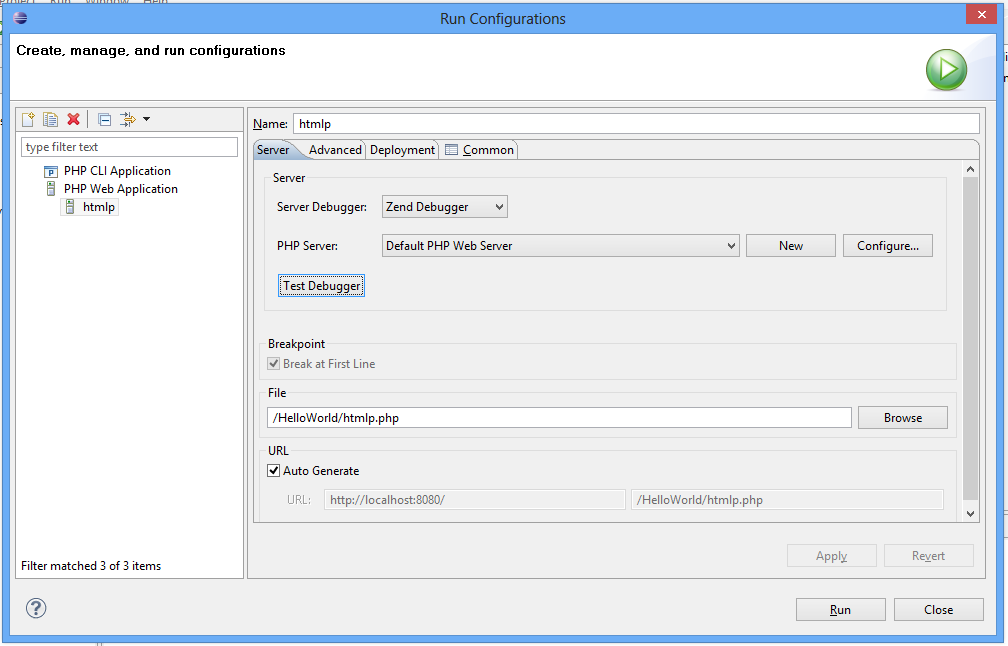Click the Duplicate configuration icon
This screenshot has width=1008, height=646.
pos(50,119)
